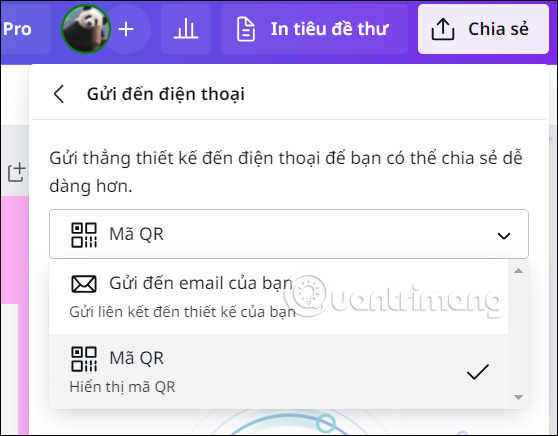This screenshot has height=436, width=558.
Task: Expand the Mã QR dropdown chevron
Action: click(x=504, y=235)
